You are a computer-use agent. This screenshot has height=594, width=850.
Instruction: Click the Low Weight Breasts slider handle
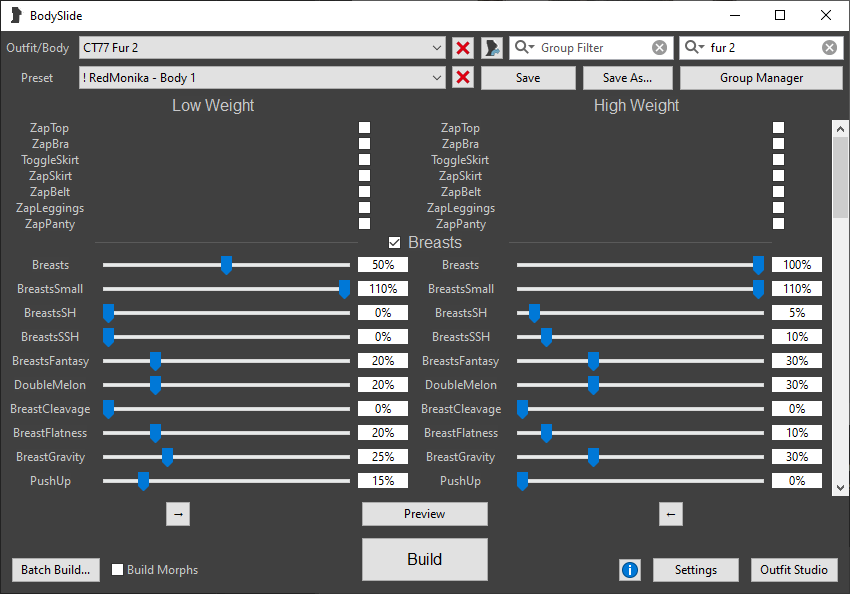pyautogui.click(x=227, y=265)
